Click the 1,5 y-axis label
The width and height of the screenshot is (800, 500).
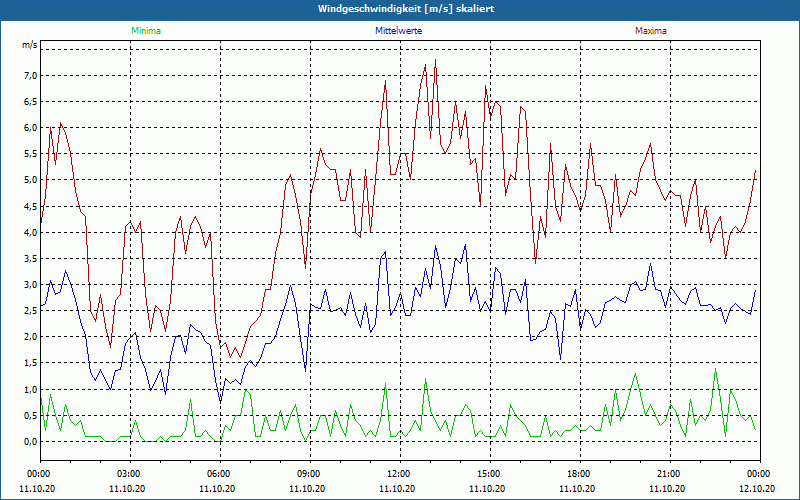pos(30,363)
